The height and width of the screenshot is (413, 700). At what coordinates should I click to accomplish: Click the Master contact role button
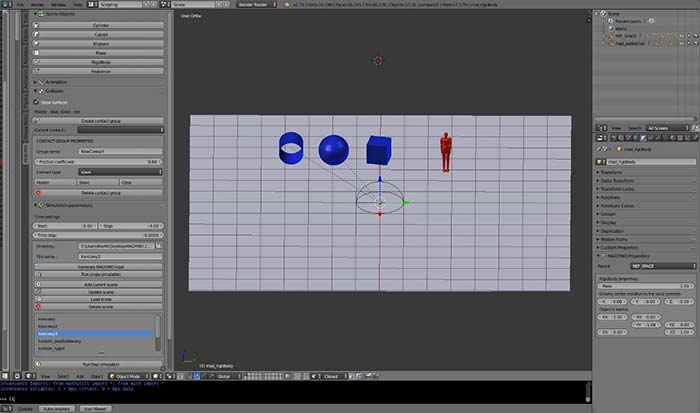pos(53,182)
